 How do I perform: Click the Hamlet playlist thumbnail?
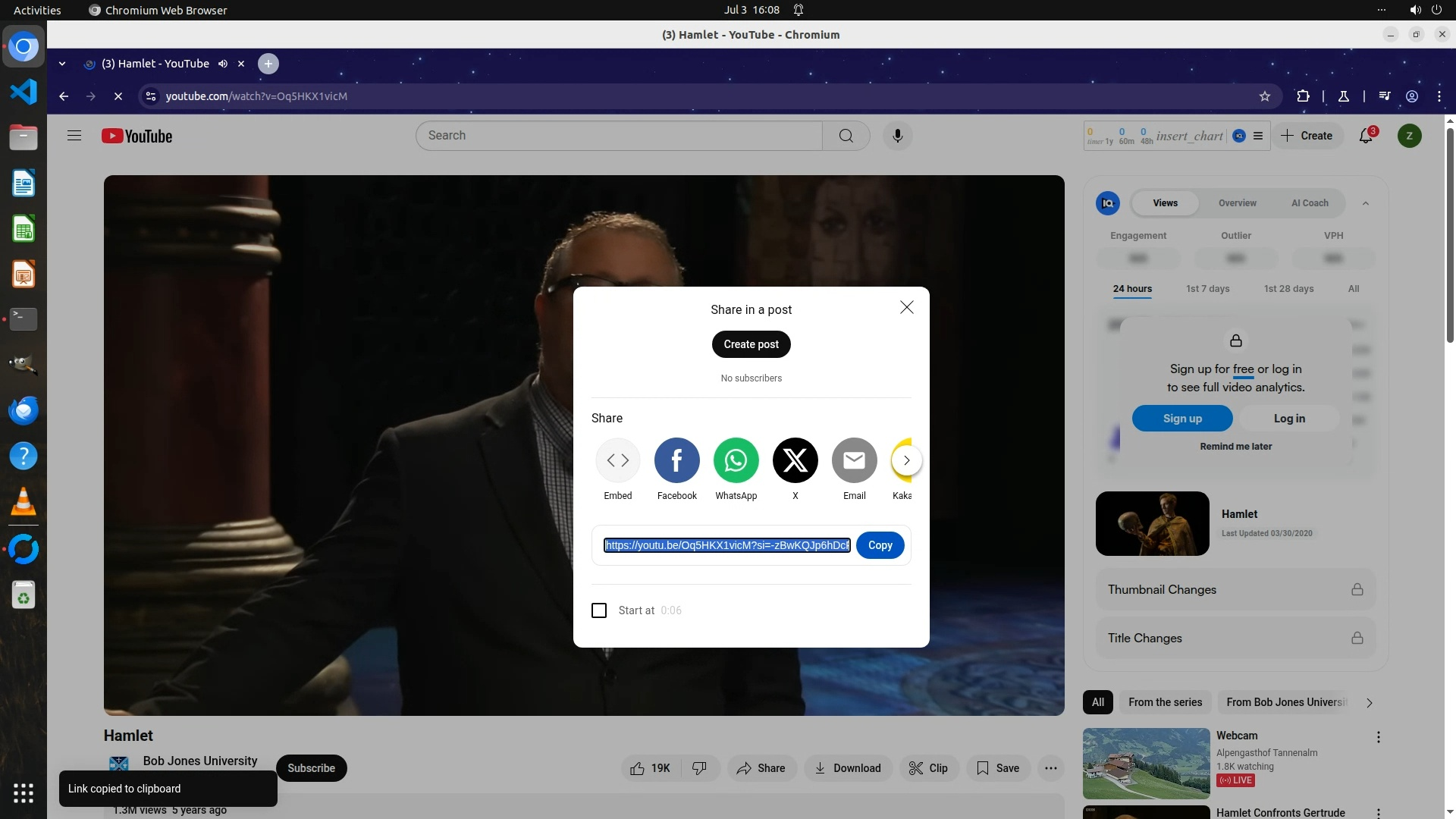coord(1152,523)
